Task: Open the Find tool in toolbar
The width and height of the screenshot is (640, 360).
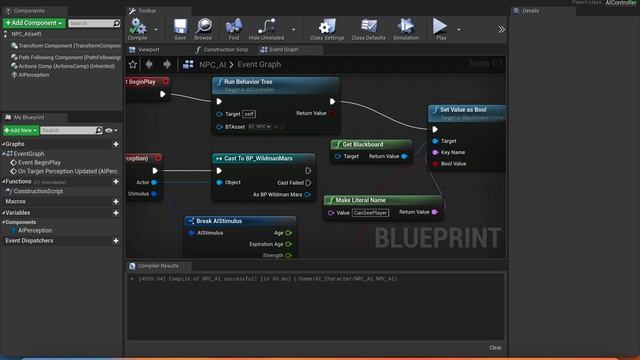Action: coord(233,29)
